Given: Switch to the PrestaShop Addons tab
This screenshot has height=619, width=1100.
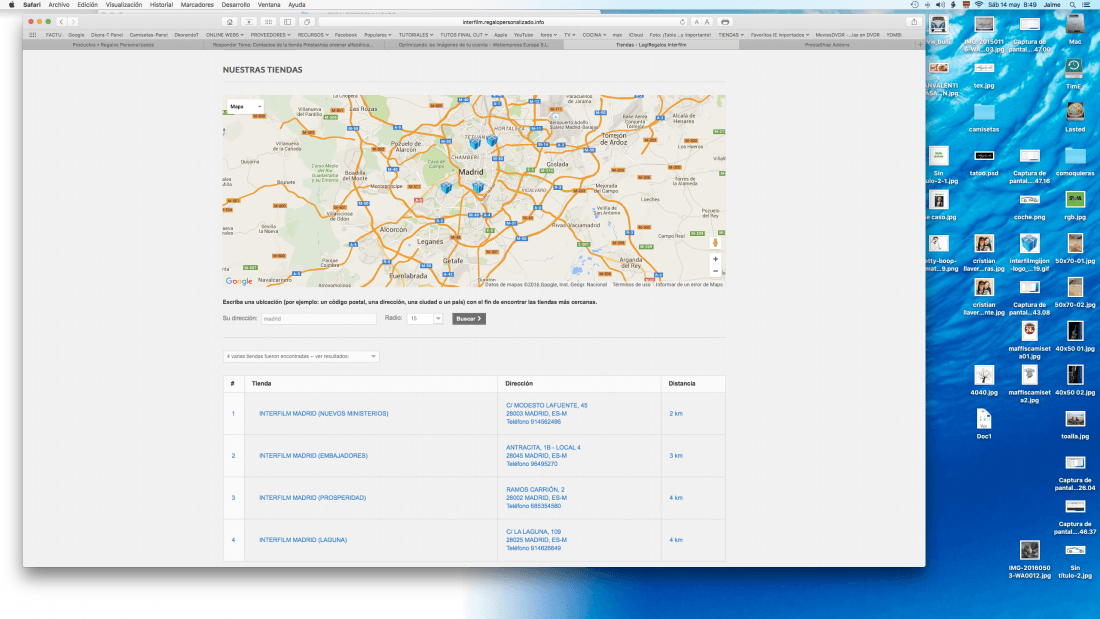Looking at the screenshot, I should click(827, 45).
